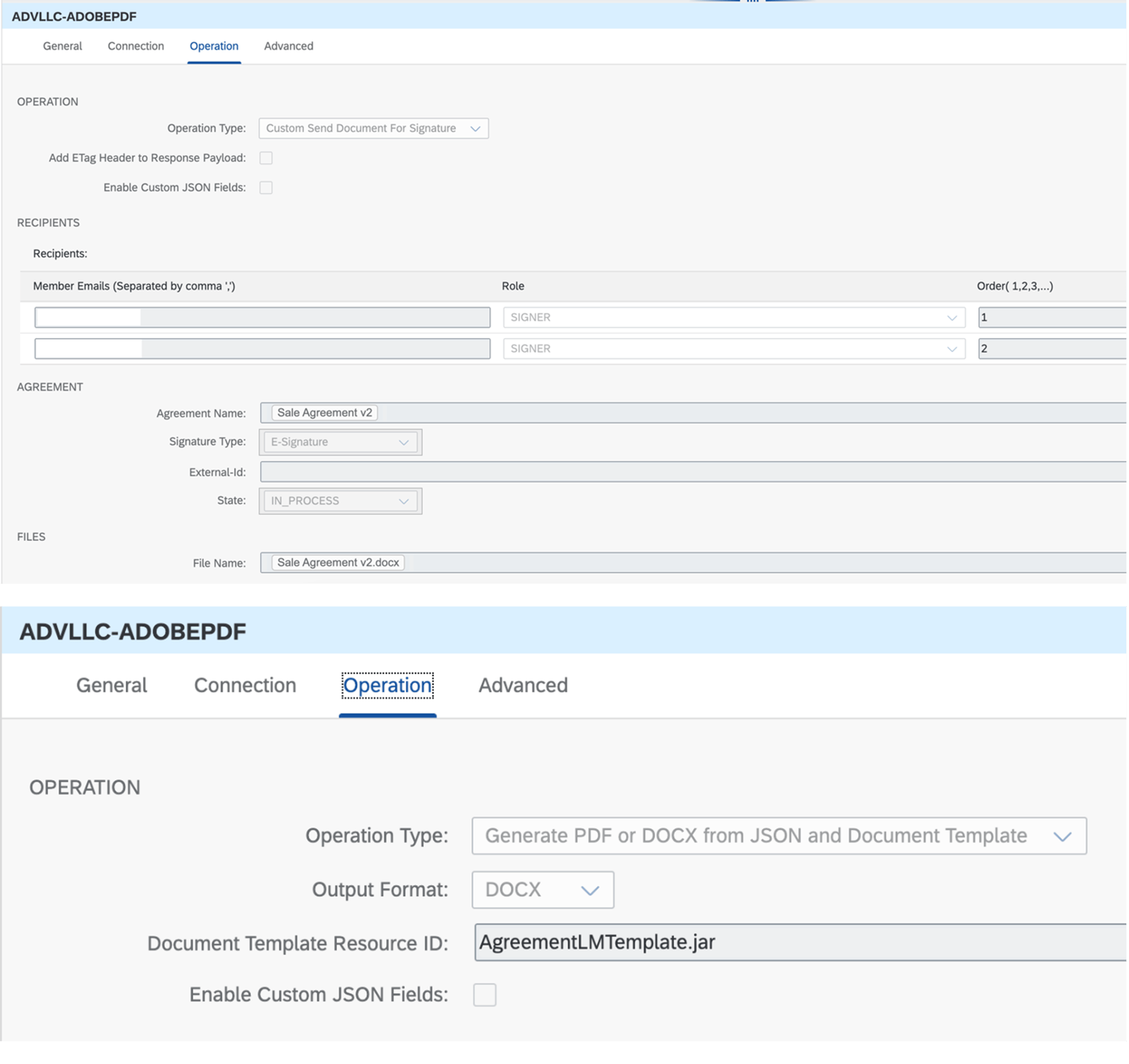Image resolution: width=1129 pixels, height=1064 pixels.
Task: Click the first Member Emails input field
Action: (262, 317)
